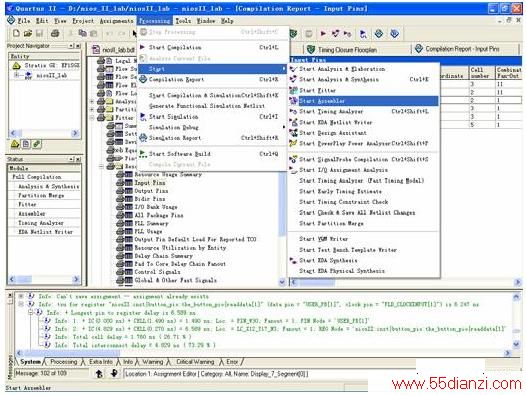This screenshot has width=526, height=395.
Task: Open the Tools menu
Action: [183, 21]
